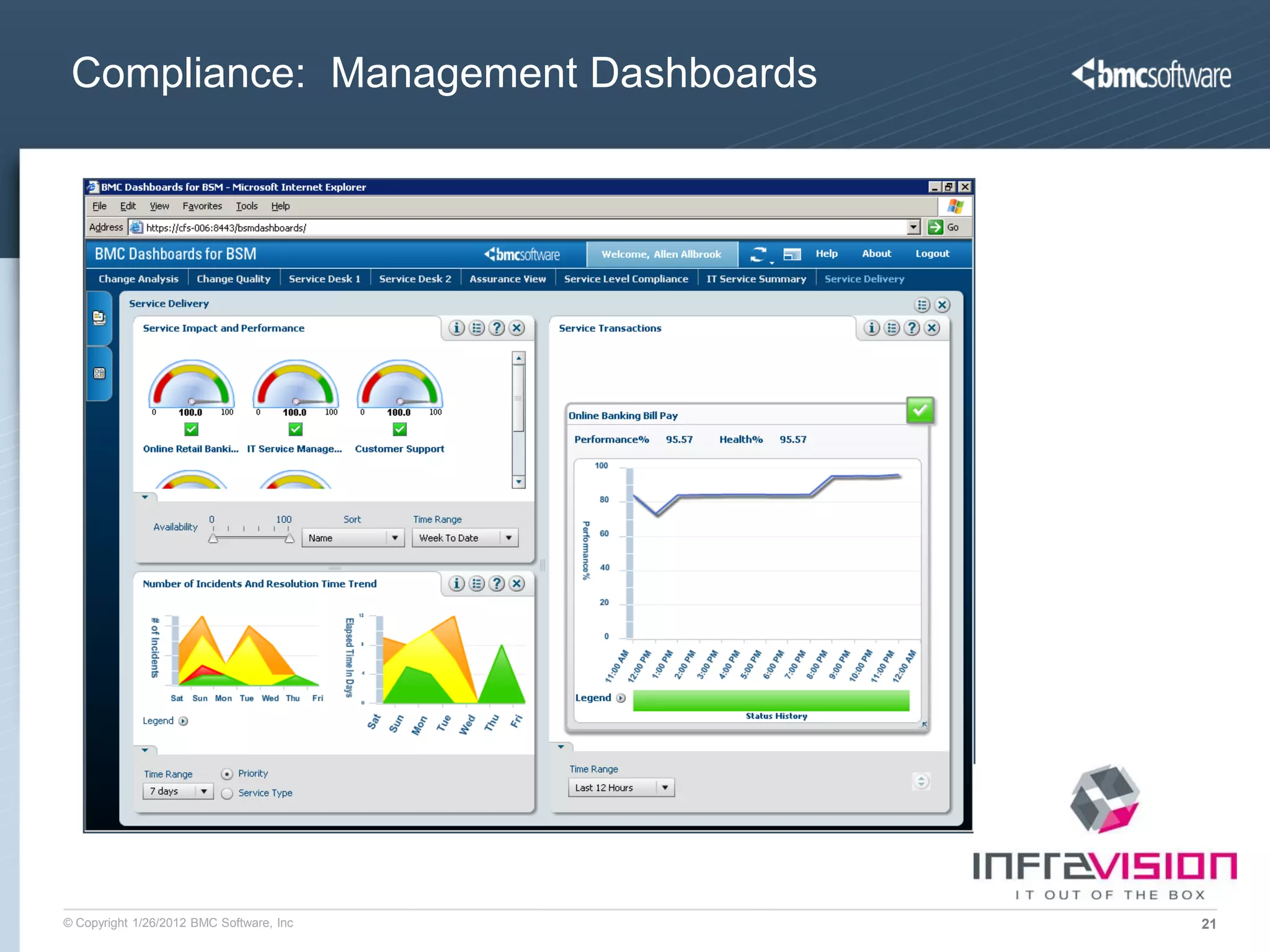Click down arrow of gauges panel scrollbar

(x=519, y=482)
